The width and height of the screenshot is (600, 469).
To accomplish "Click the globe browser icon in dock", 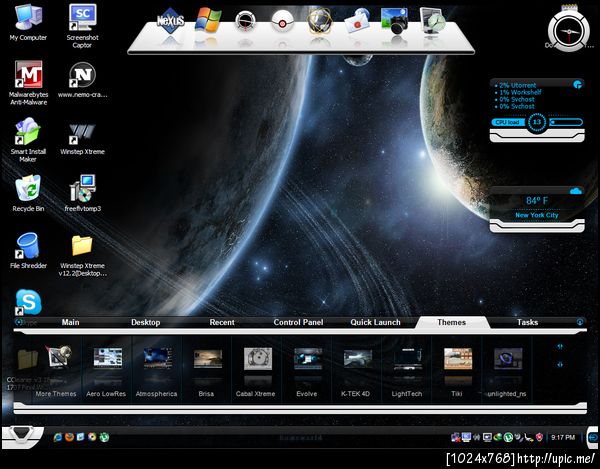I will pos(319,20).
